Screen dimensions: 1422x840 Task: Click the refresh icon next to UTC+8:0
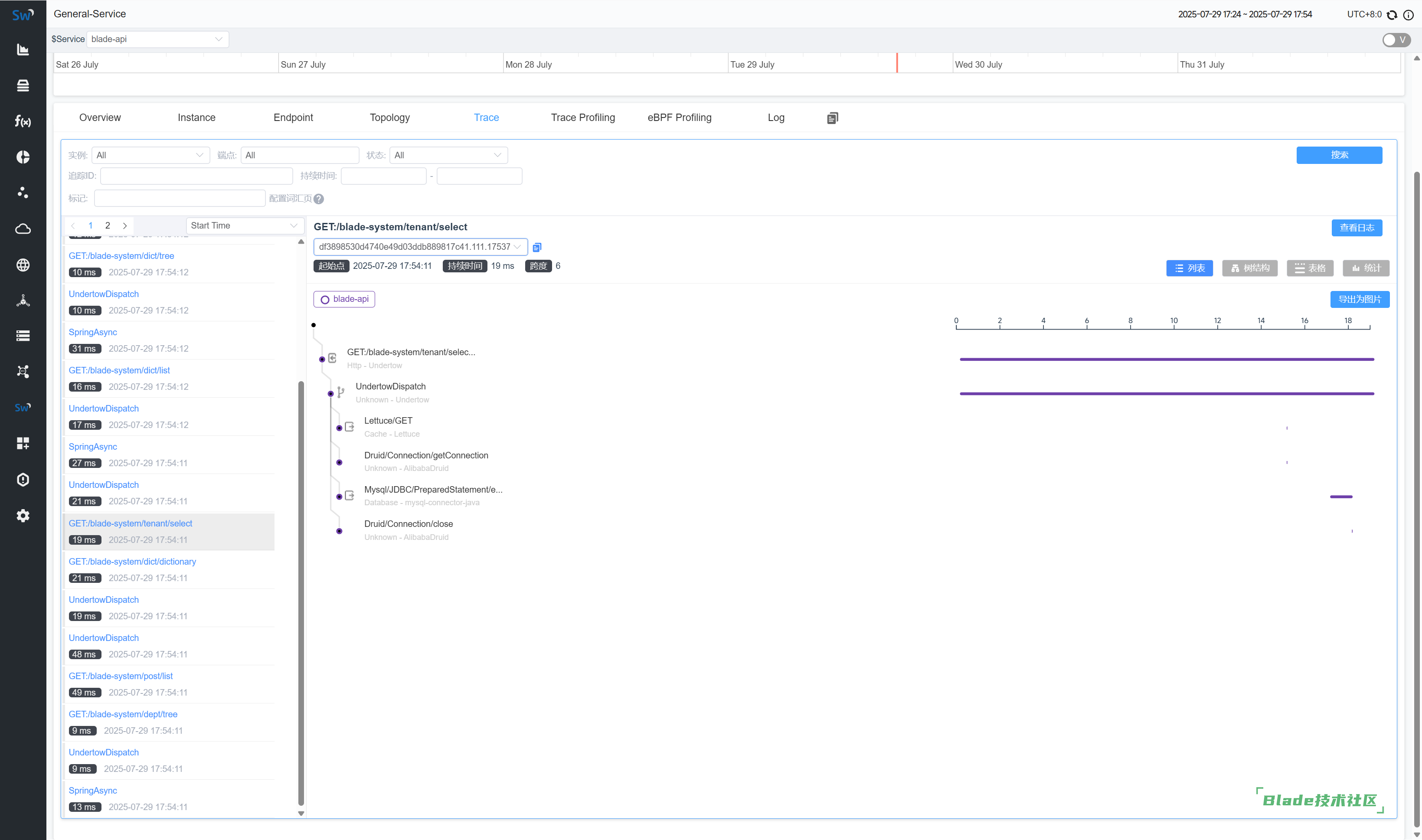[x=1392, y=15]
